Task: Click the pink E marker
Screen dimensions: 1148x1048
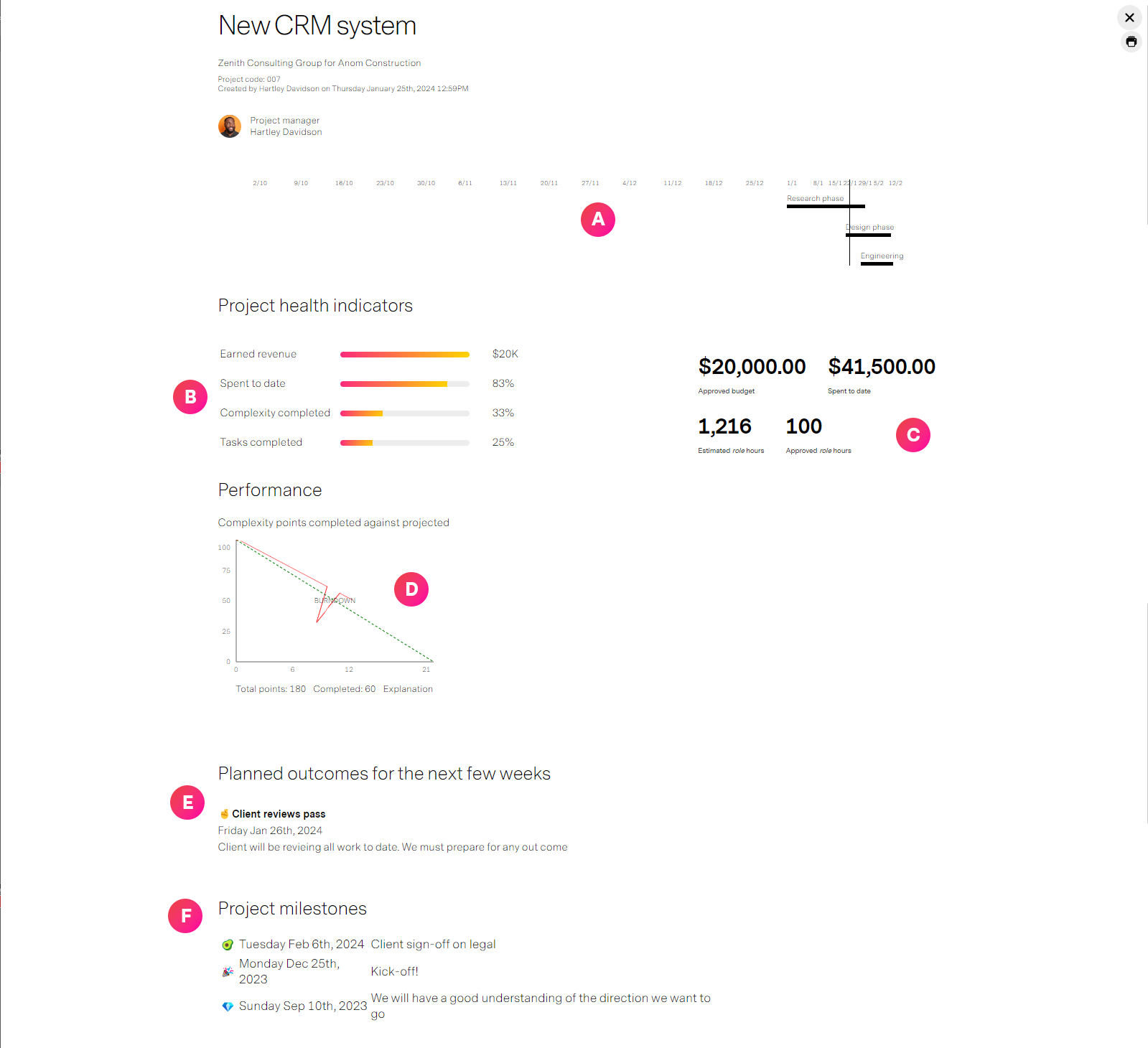Action: click(x=187, y=803)
